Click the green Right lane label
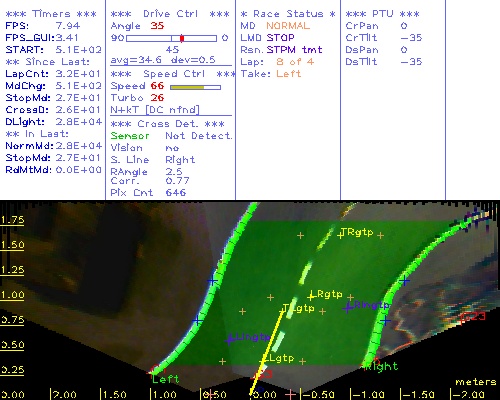Image resolution: width=500 pixels, height=400 pixels. tap(382, 366)
